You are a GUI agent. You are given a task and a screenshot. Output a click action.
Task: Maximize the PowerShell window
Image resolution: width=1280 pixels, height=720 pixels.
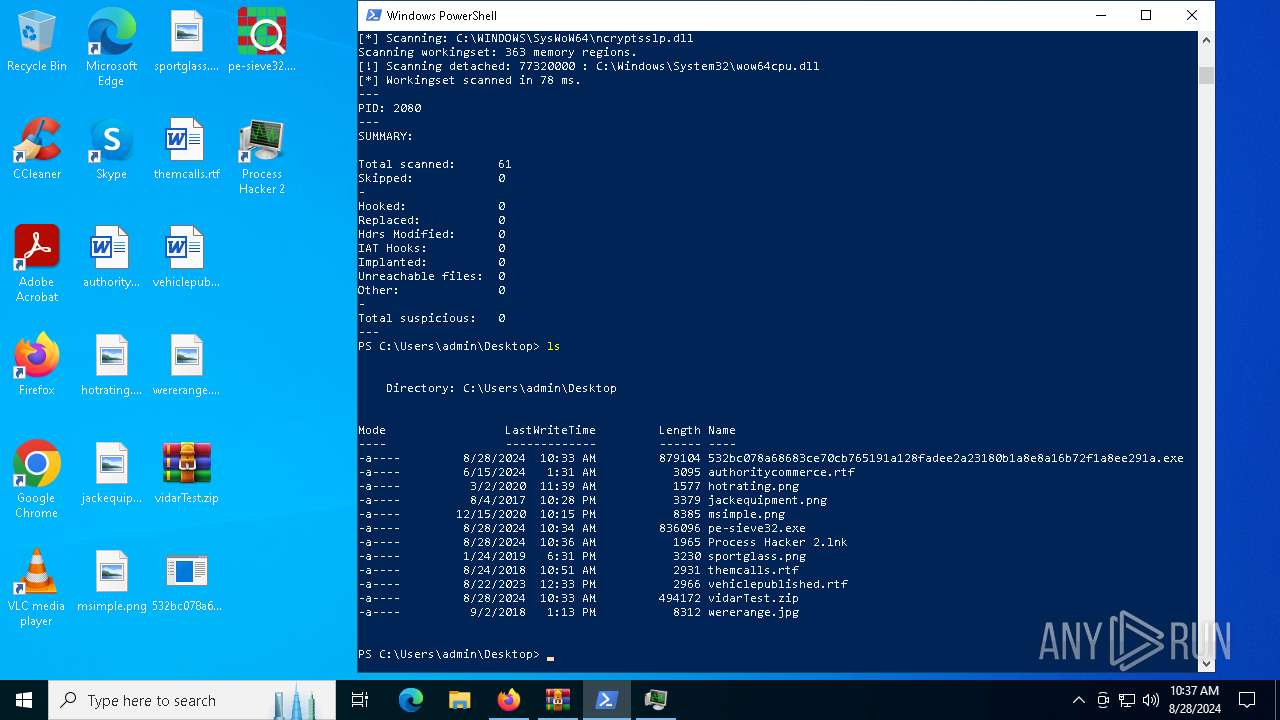tap(1146, 15)
